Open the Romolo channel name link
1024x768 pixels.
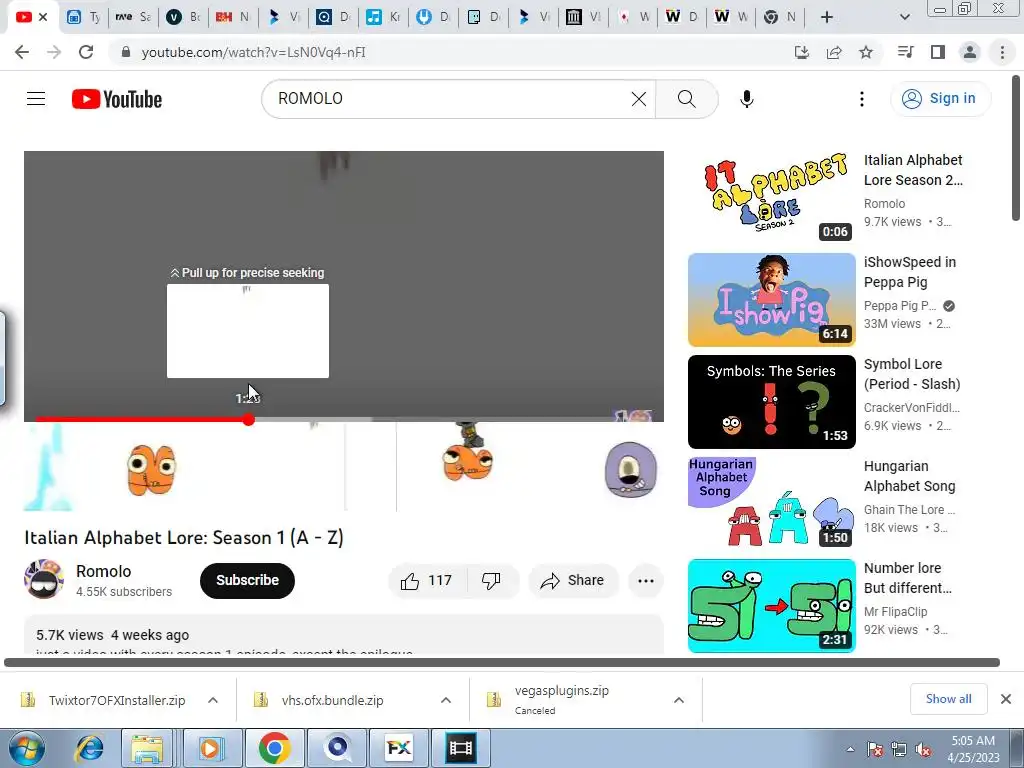[x=103, y=571]
